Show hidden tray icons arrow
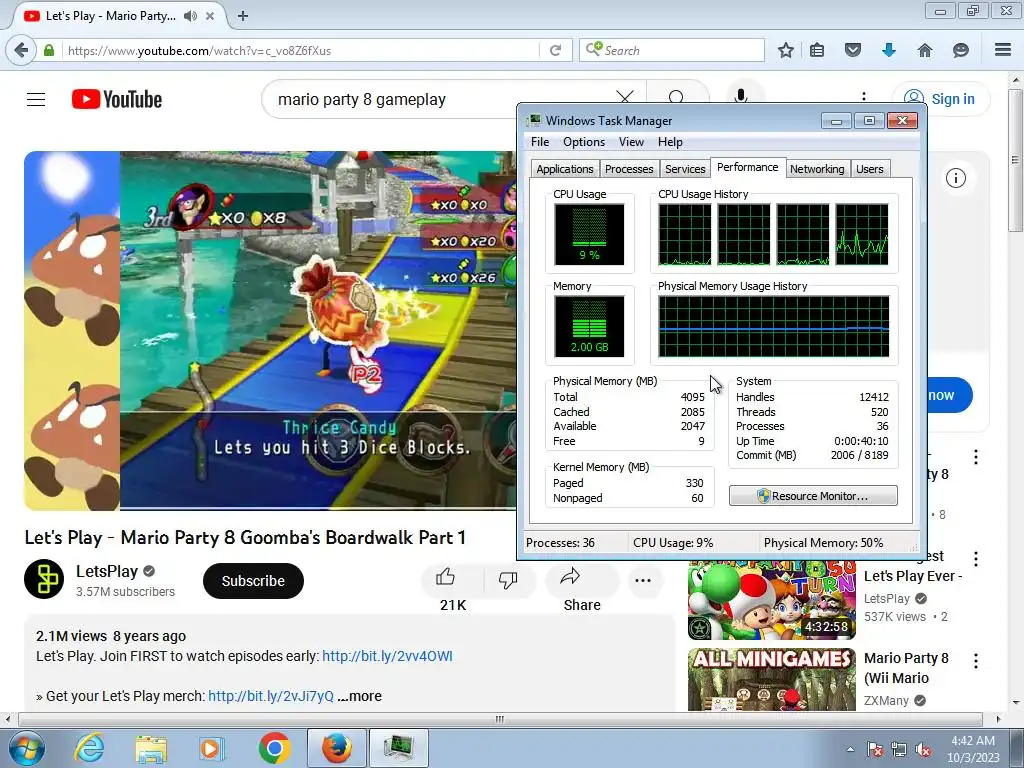The height and width of the screenshot is (768, 1024). pyautogui.click(x=850, y=750)
